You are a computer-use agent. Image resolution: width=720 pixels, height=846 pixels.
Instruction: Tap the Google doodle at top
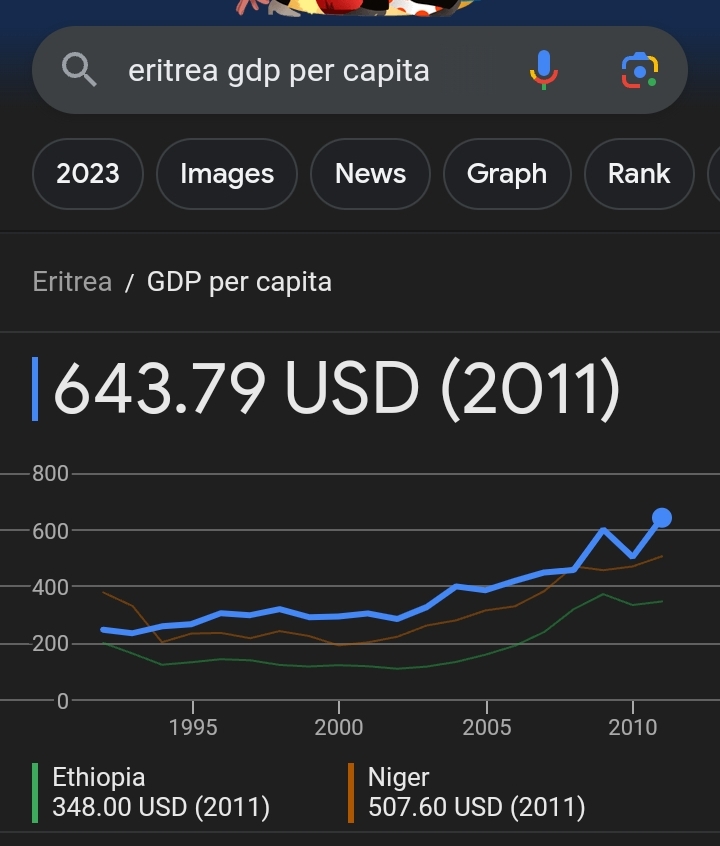tap(356, 8)
